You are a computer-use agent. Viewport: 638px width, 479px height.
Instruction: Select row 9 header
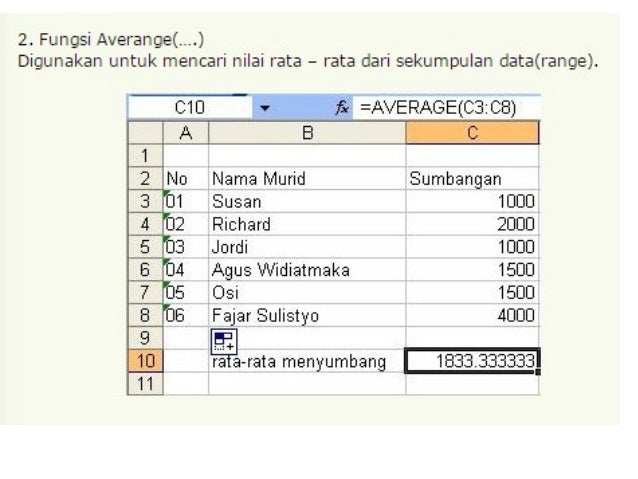click(145, 338)
